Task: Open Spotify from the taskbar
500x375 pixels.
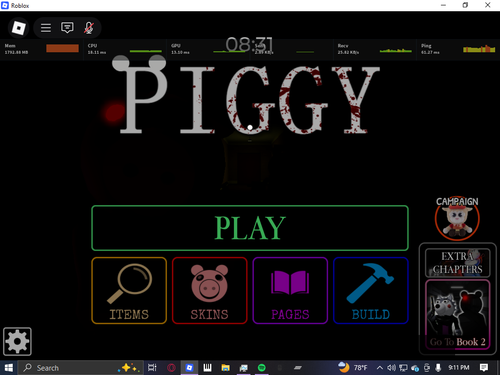Action: (262, 368)
